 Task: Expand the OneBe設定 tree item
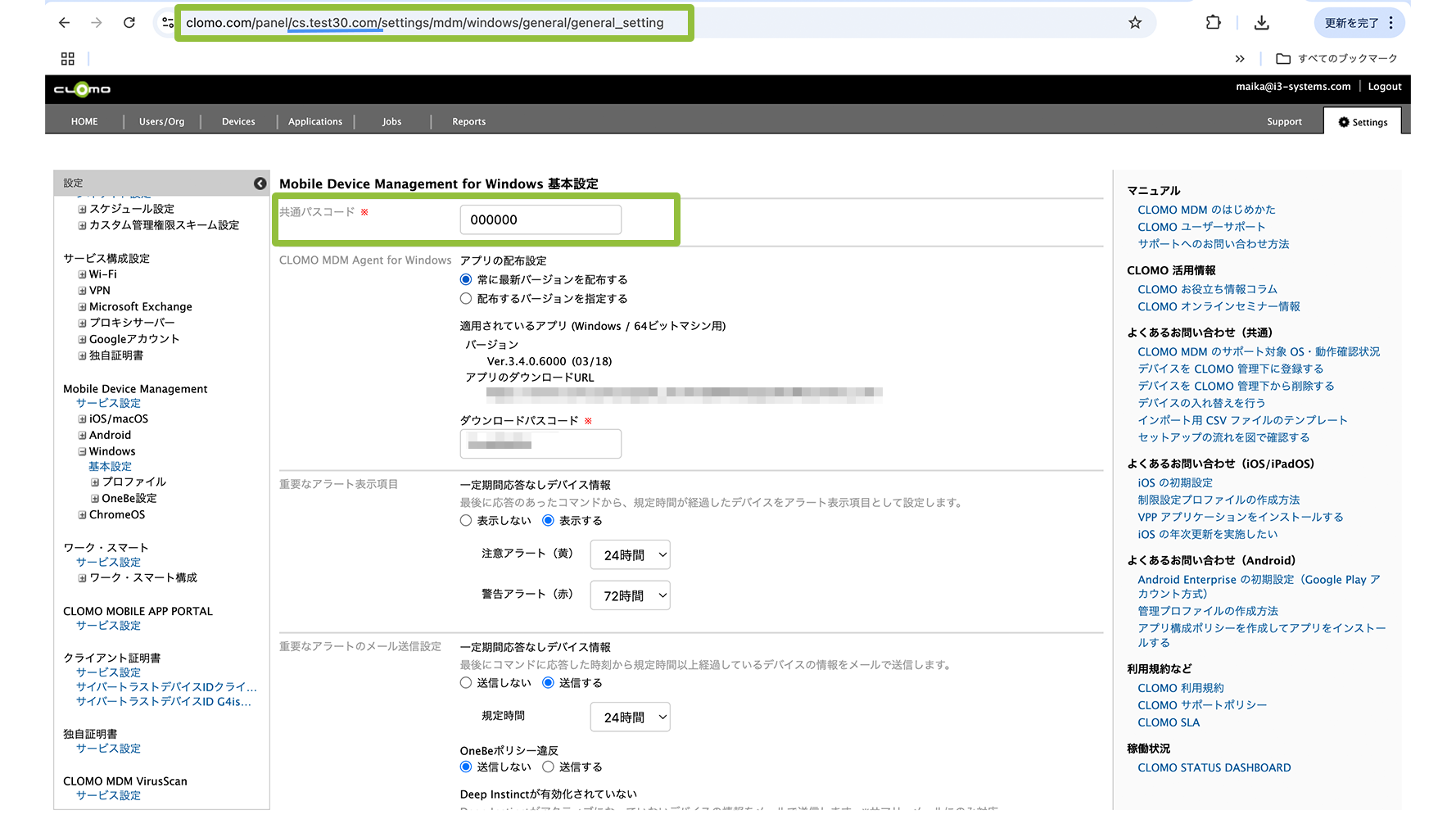[x=95, y=499]
